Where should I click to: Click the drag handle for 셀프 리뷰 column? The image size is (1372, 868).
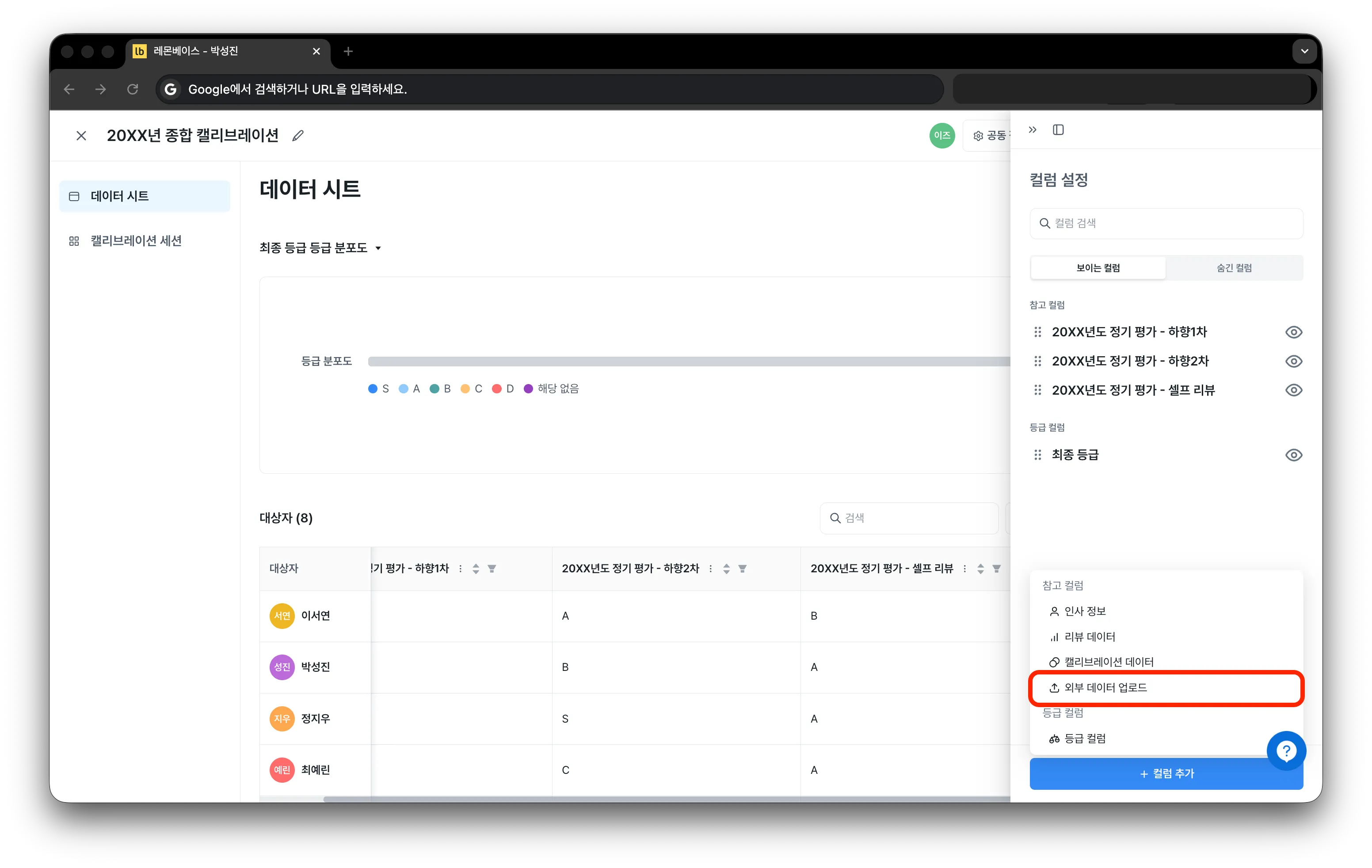(1037, 390)
